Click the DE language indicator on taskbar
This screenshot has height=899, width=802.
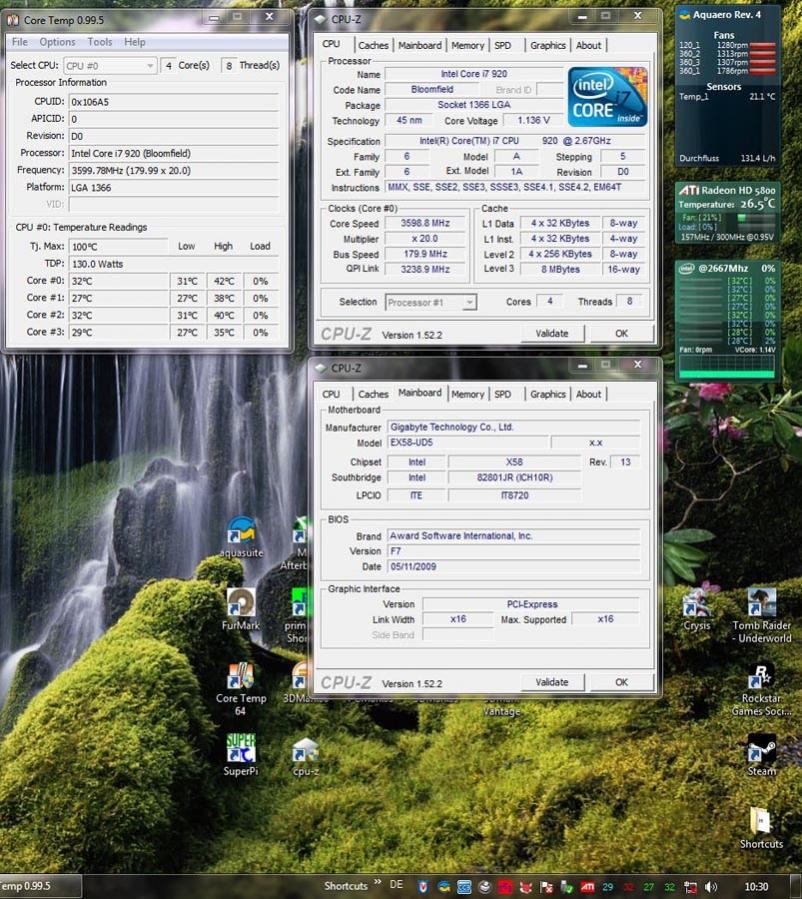396,885
